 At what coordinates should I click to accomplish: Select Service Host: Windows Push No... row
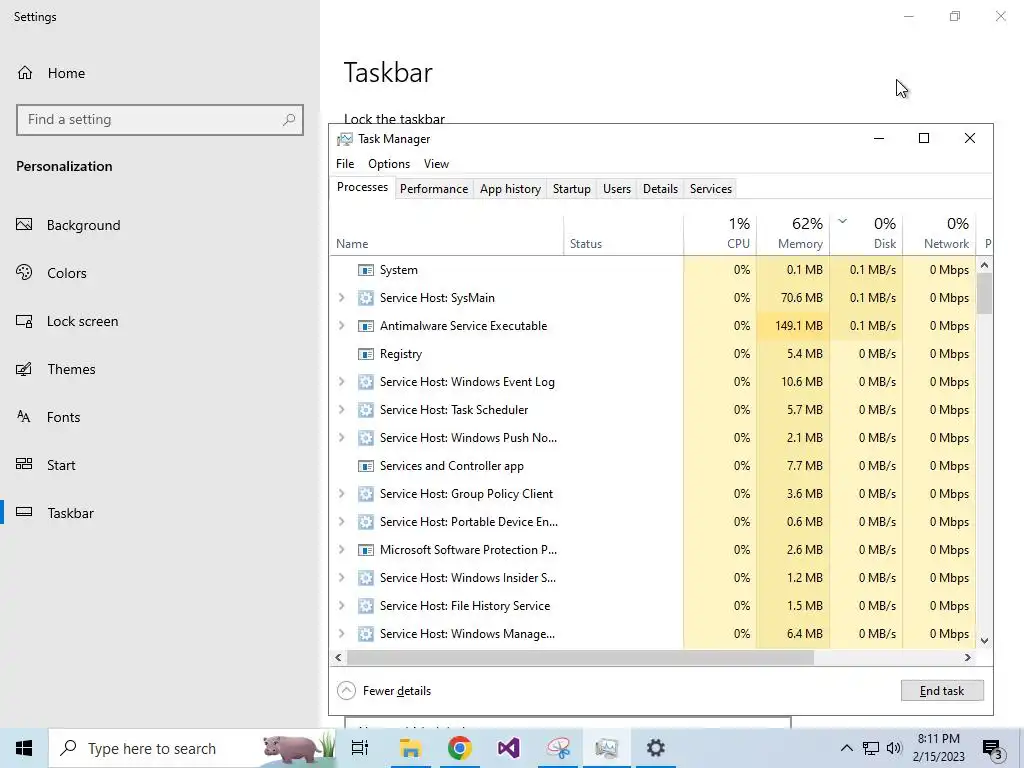(653, 438)
